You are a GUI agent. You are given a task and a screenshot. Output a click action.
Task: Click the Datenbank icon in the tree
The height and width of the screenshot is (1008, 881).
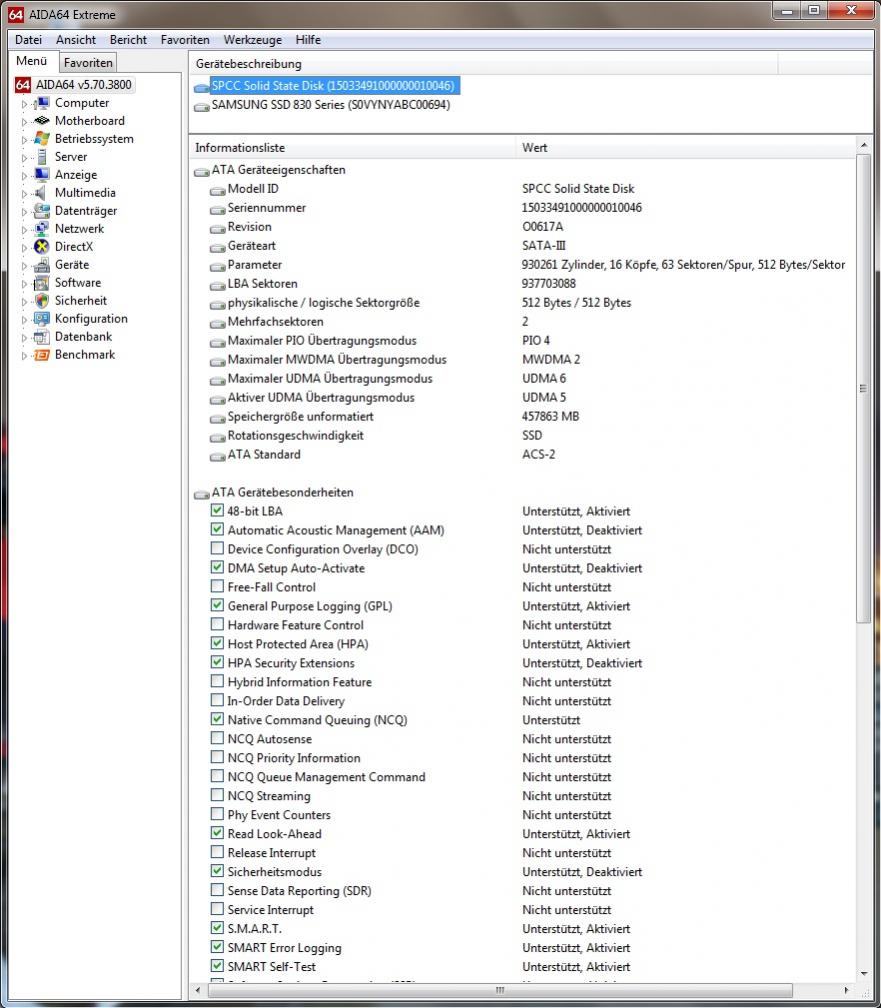click(42, 337)
